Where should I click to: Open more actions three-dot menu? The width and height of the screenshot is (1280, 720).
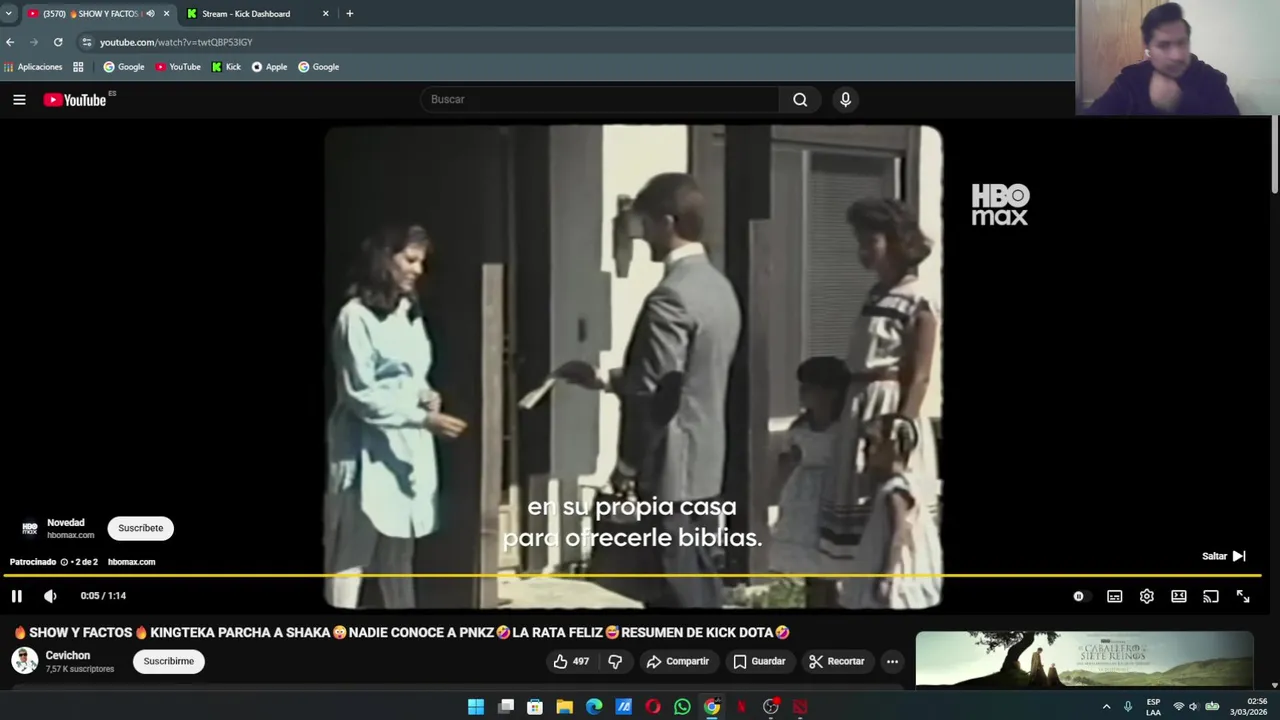pyautogui.click(x=892, y=661)
